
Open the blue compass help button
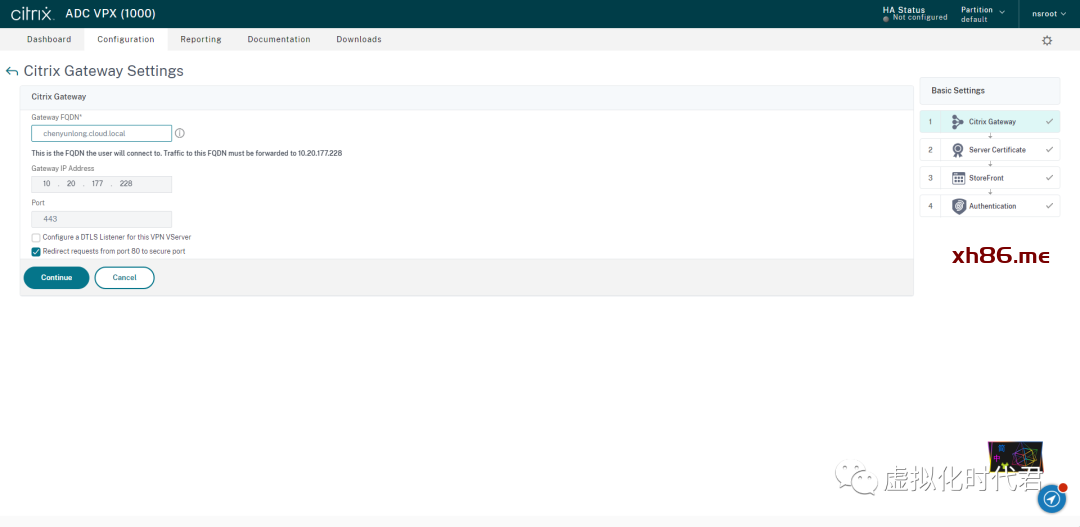pos(1052,499)
